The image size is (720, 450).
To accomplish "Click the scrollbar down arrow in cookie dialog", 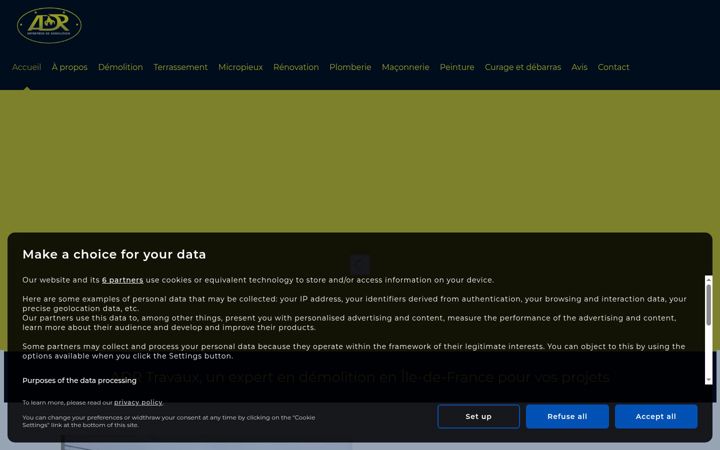I will pos(709,380).
